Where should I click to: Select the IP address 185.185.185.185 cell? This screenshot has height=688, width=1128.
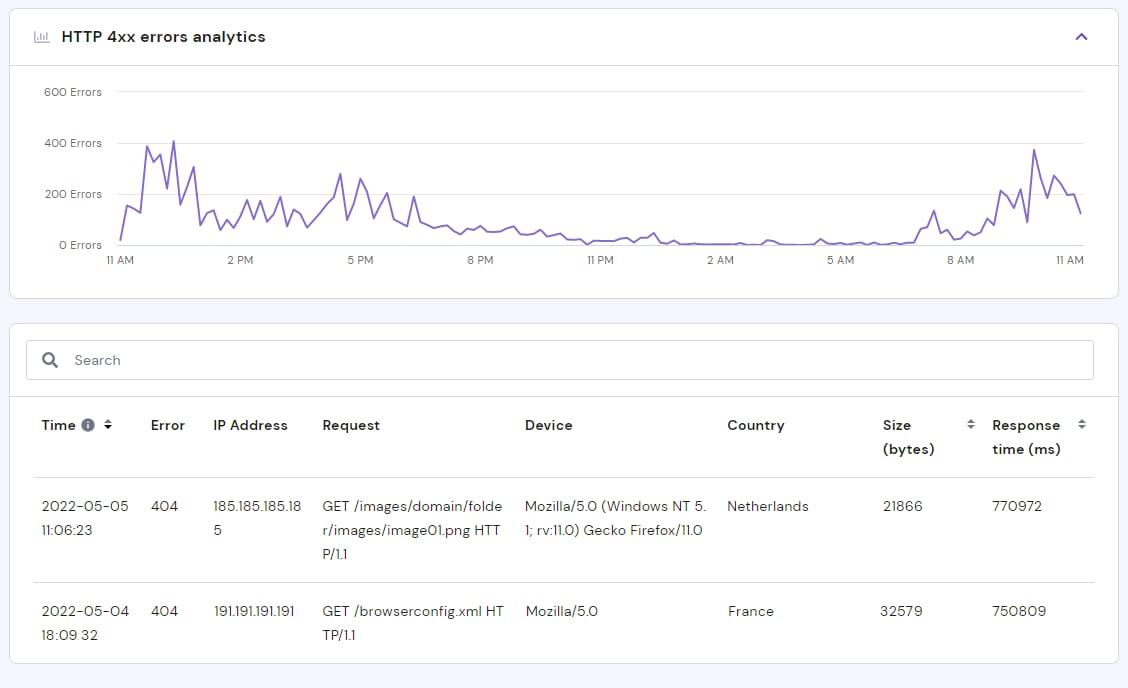tap(257, 518)
